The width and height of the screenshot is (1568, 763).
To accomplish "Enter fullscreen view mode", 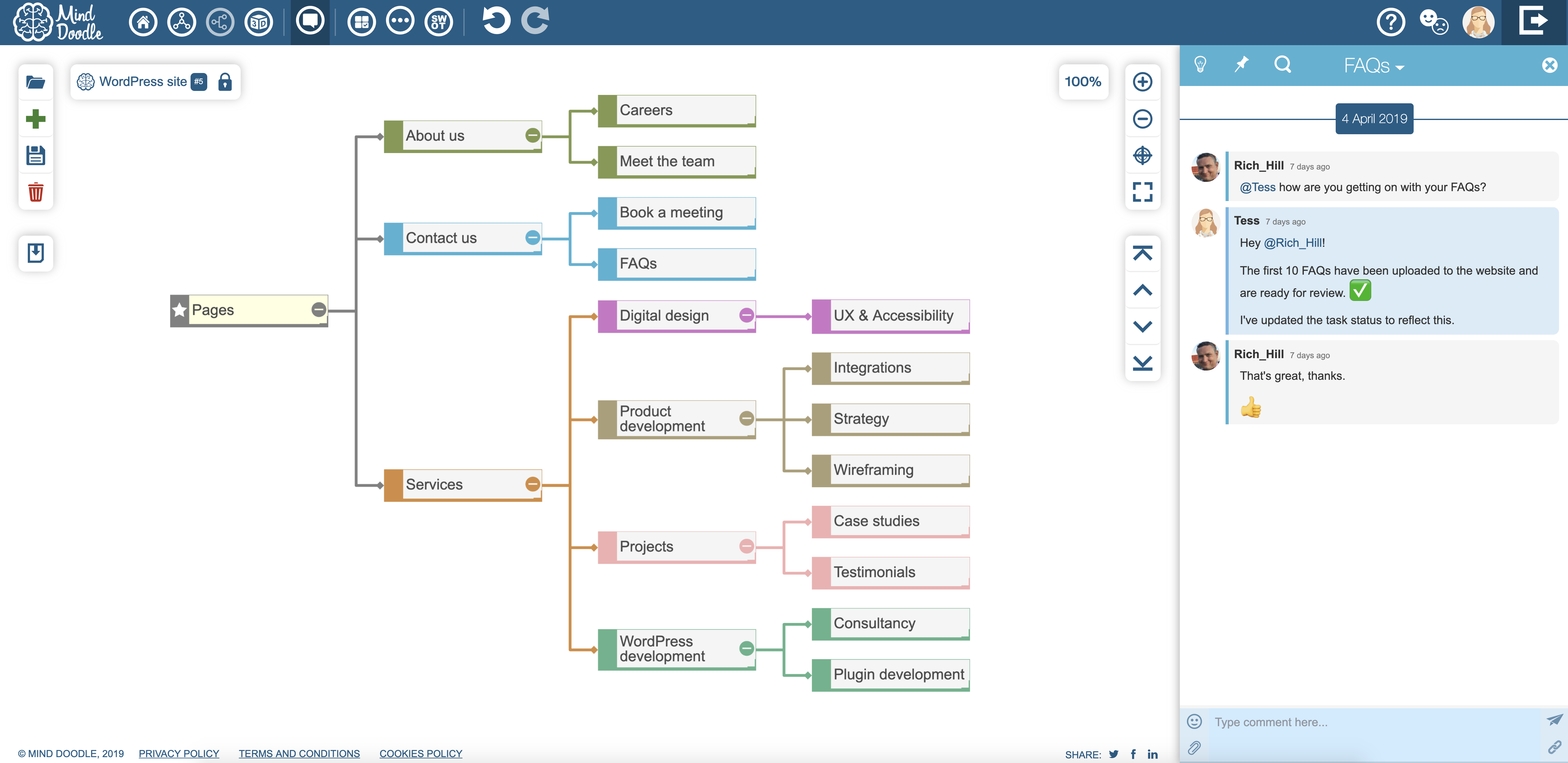I will [1142, 192].
